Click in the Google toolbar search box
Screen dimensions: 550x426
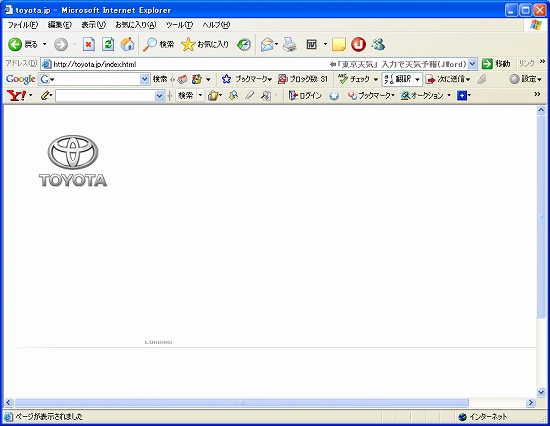(x=95, y=79)
